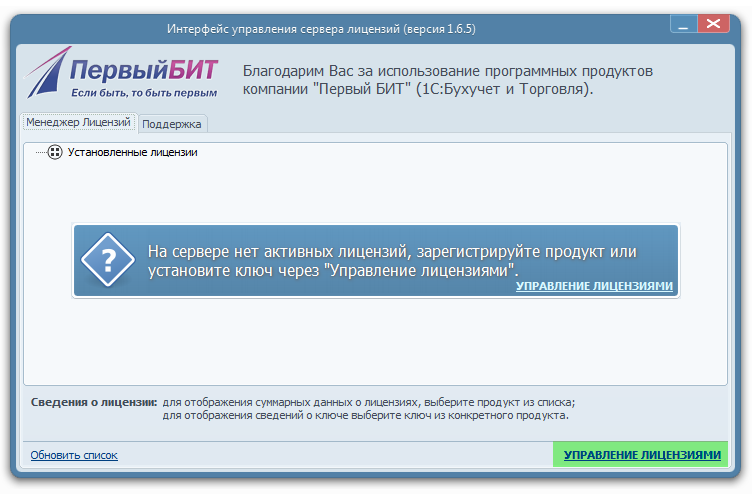Click the green УПРАВЛЕНИЕ ЛИЦЕНЗИЯМИ button
Screen dimensions: 752x494
pos(641,455)
